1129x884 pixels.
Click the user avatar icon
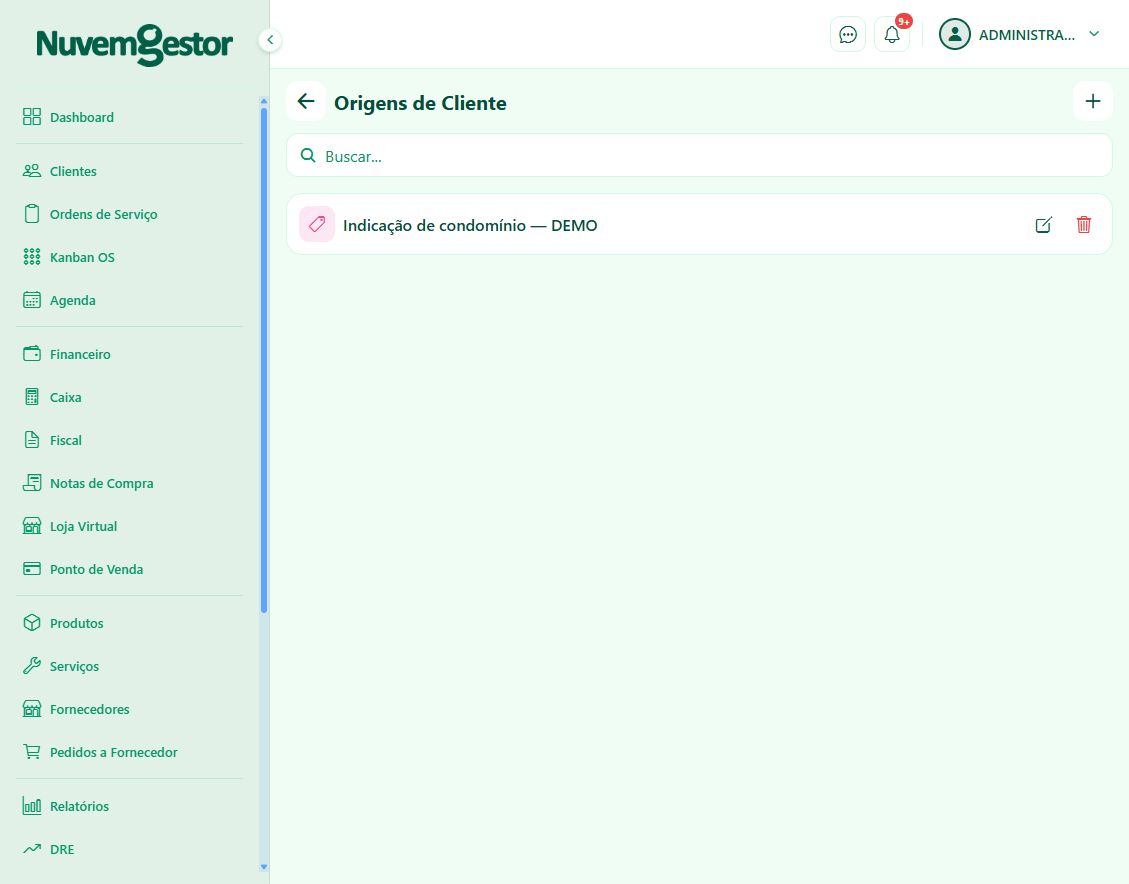pyautogui.click(x=955, y=34)
